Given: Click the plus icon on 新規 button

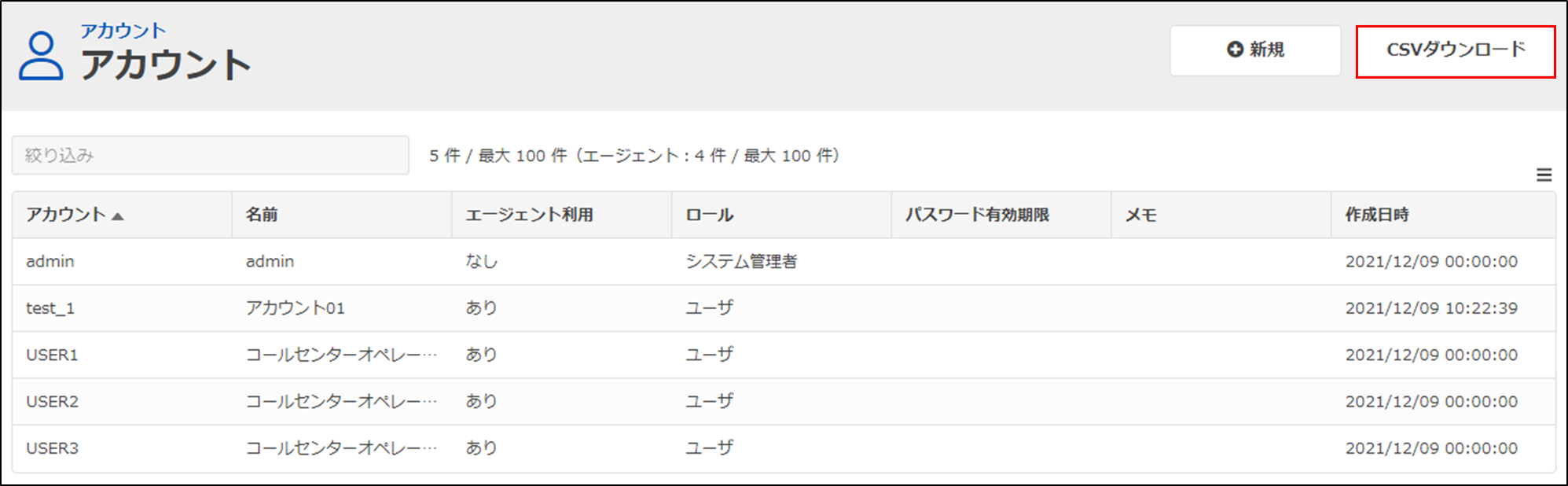Looking at the screenshot, I should tap(1235, 50).
